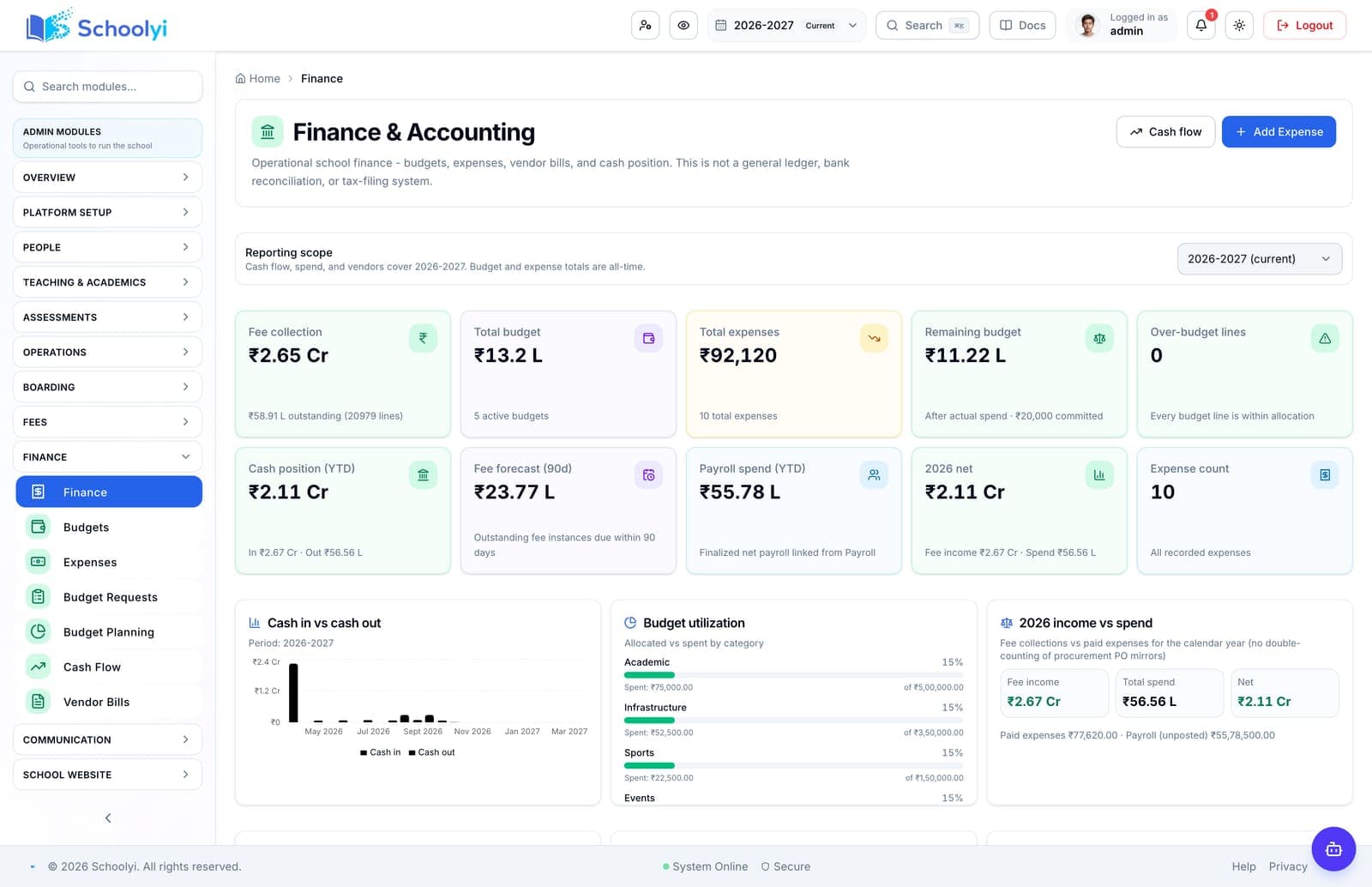
Task: Open the user switch icon in header
Action: [x=646, y=26]
